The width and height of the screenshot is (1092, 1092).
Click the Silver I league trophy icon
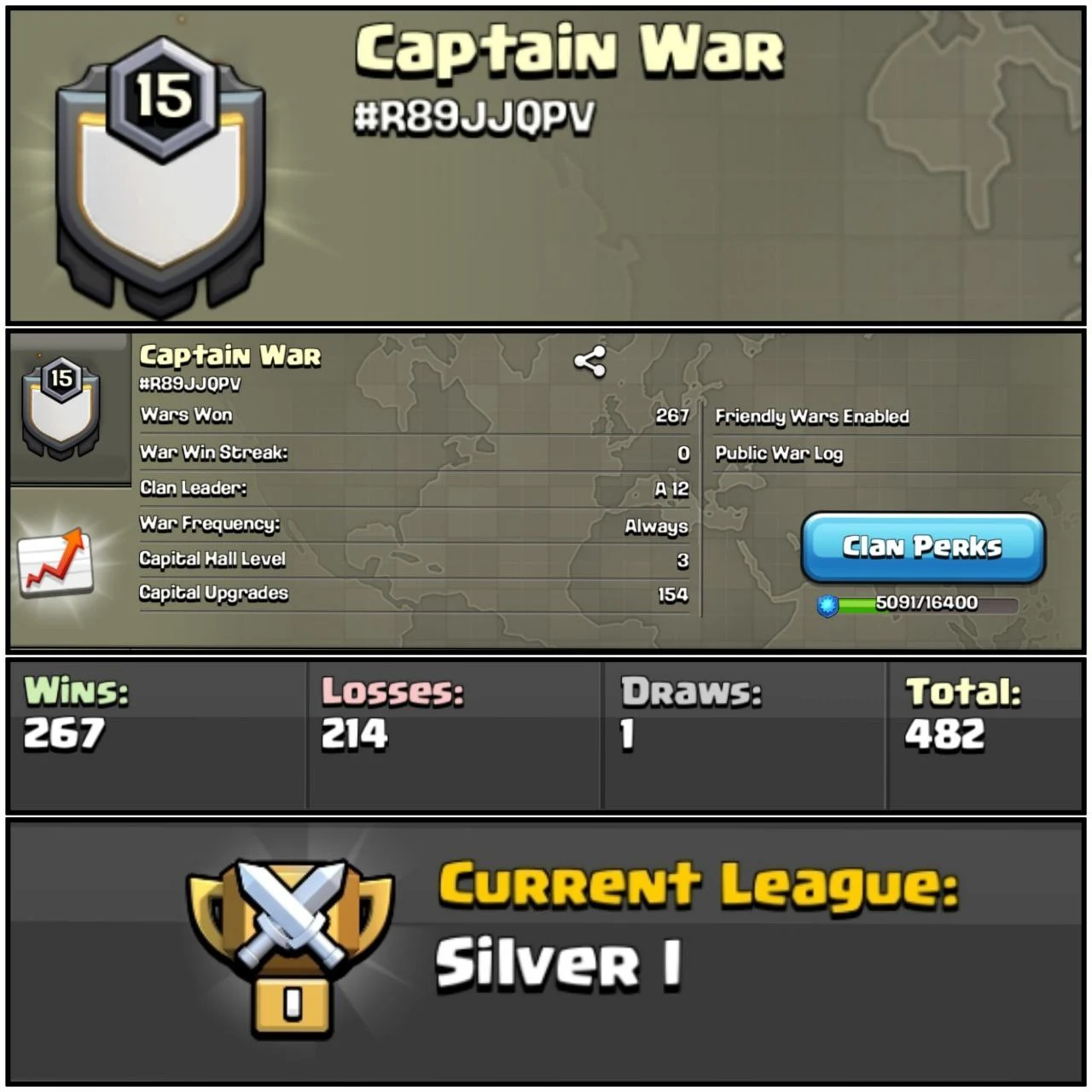point(290,945)
